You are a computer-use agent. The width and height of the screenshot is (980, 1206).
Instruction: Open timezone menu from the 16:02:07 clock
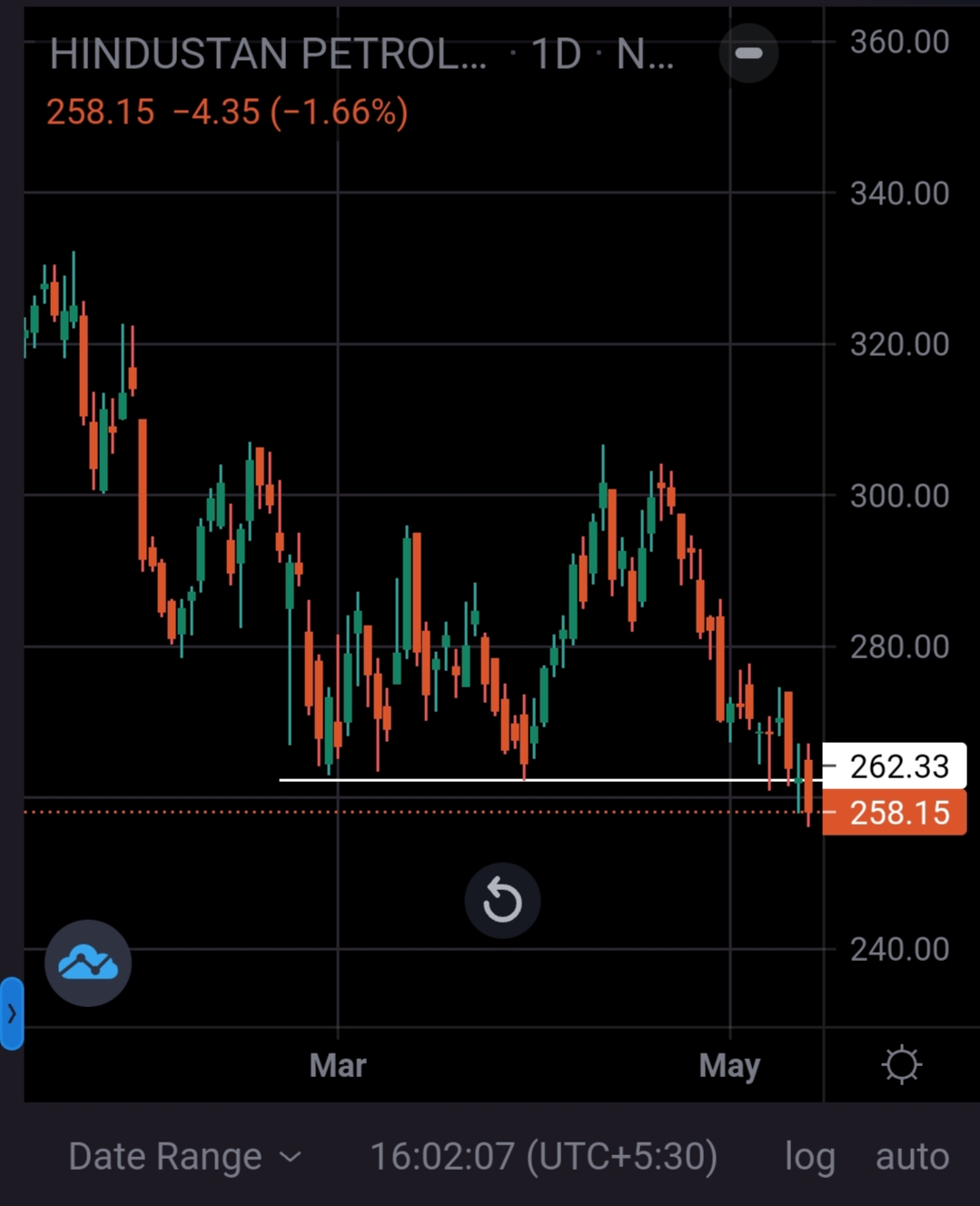(543, 1157)
